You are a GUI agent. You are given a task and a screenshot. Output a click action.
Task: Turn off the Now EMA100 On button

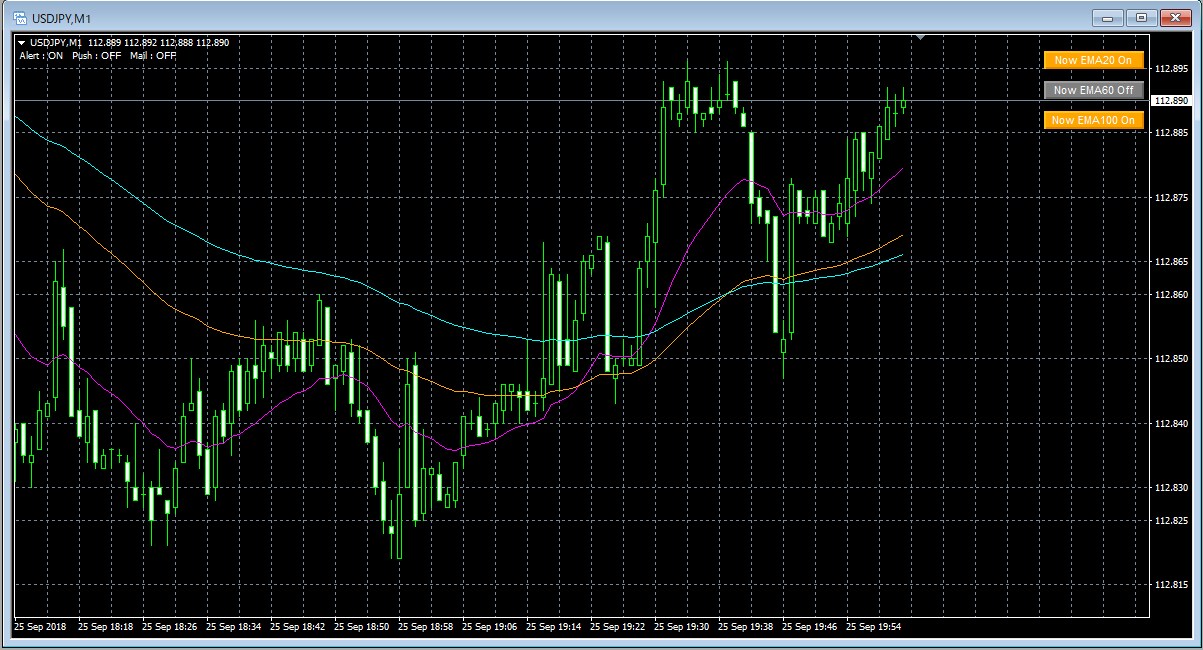pos(1093,120)
